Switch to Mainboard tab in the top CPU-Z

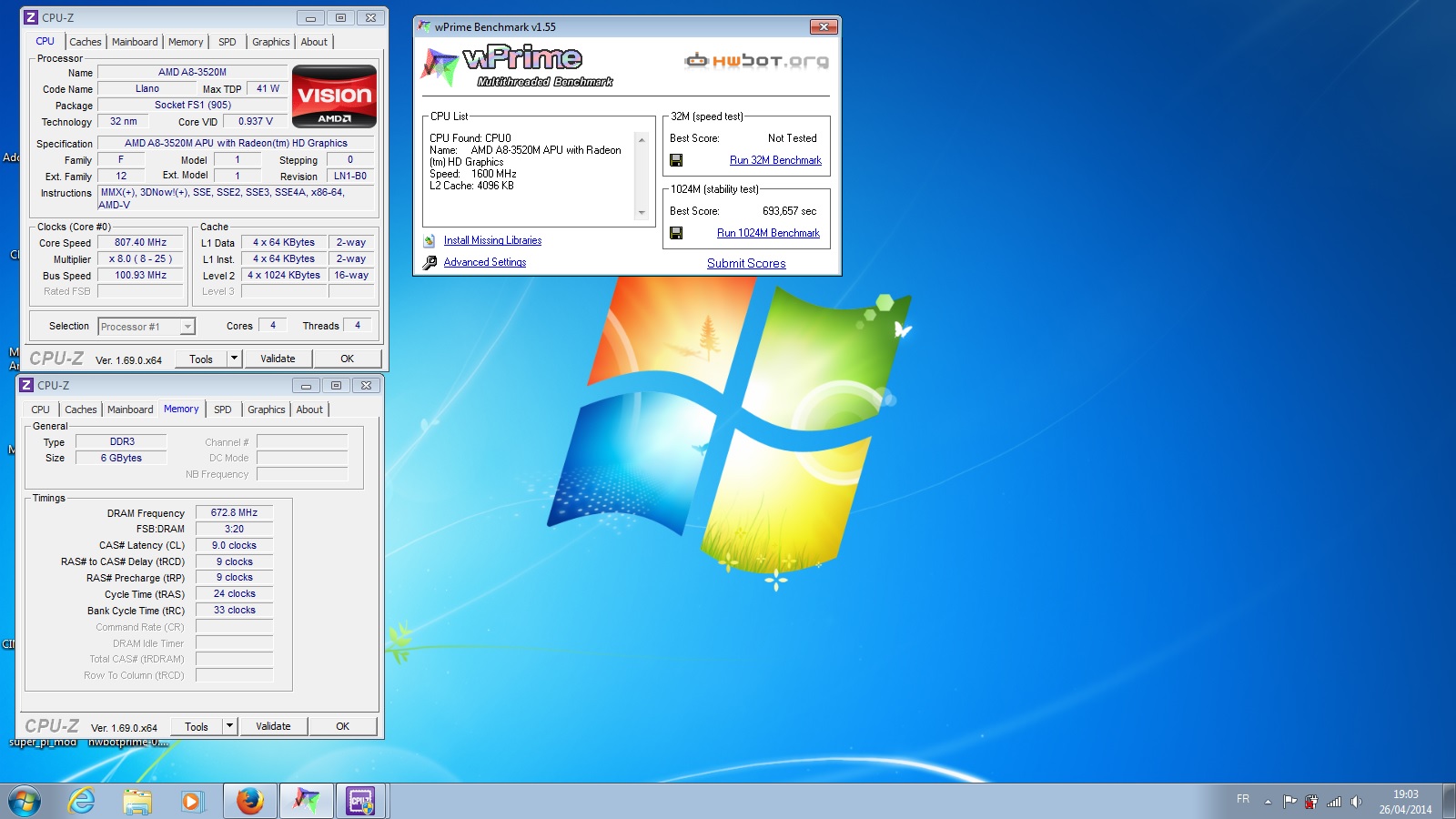pyautogui.click(x=135, y=42)
